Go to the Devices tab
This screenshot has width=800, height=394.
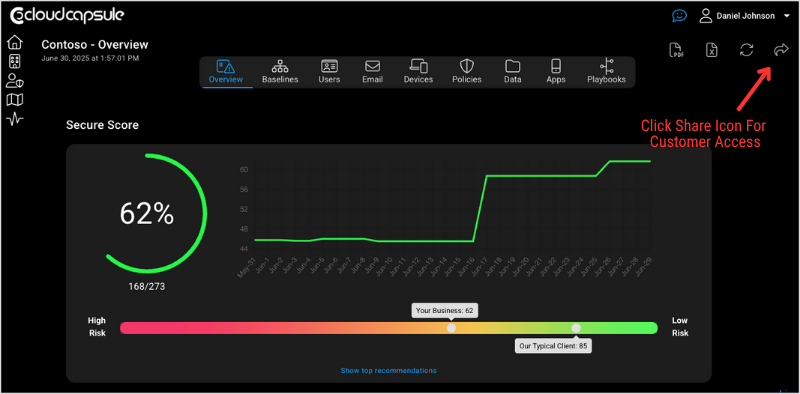(x=418, y=72)
